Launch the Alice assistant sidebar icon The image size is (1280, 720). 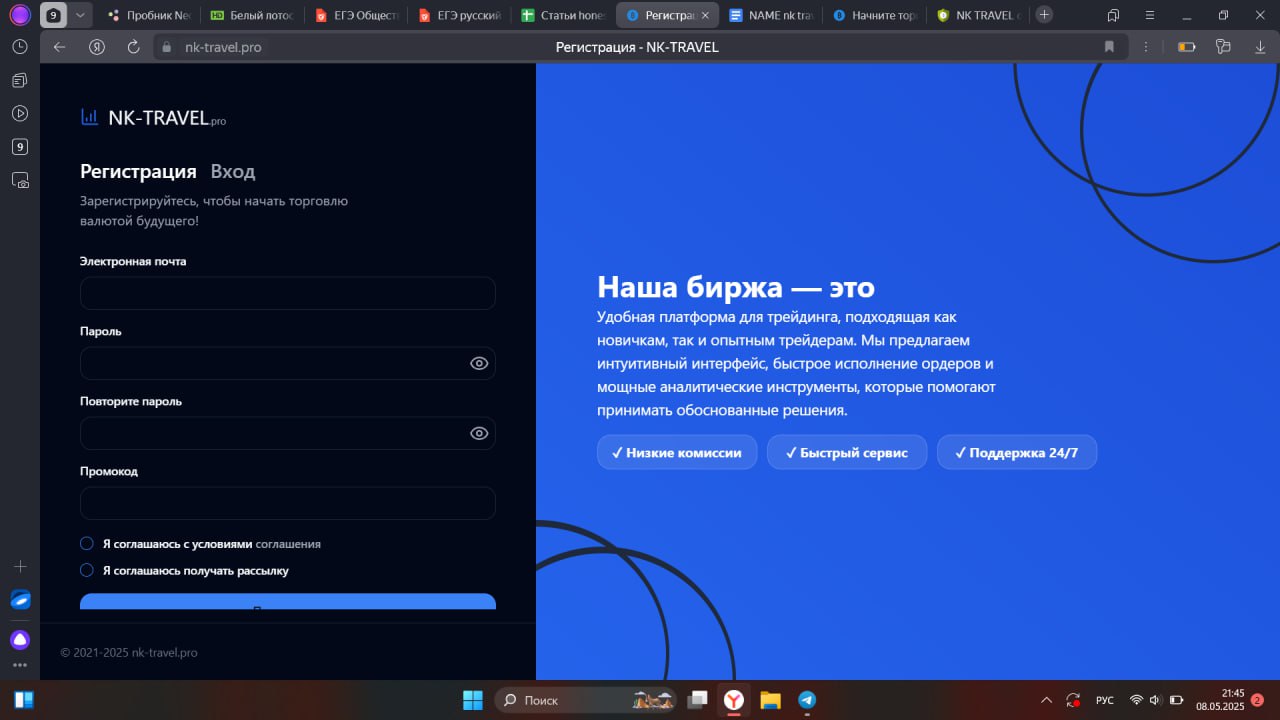20,640
